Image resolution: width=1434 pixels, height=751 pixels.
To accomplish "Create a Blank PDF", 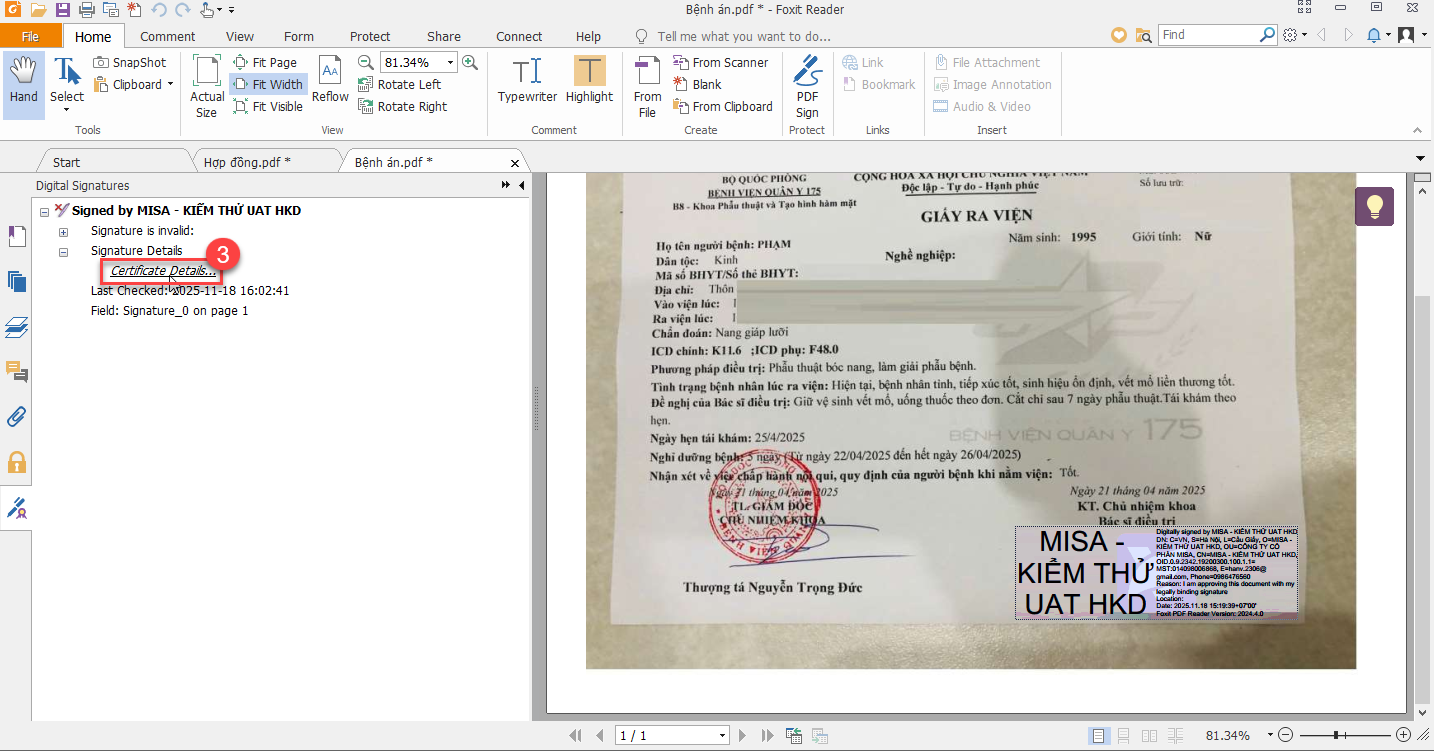I will (x=697, y=84).
